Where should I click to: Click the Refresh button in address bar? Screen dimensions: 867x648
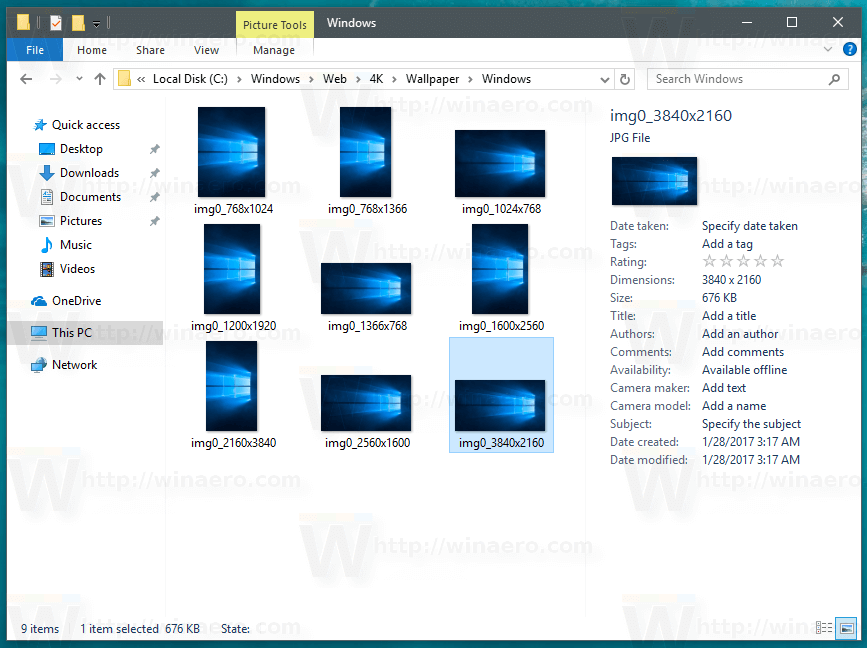626,79
